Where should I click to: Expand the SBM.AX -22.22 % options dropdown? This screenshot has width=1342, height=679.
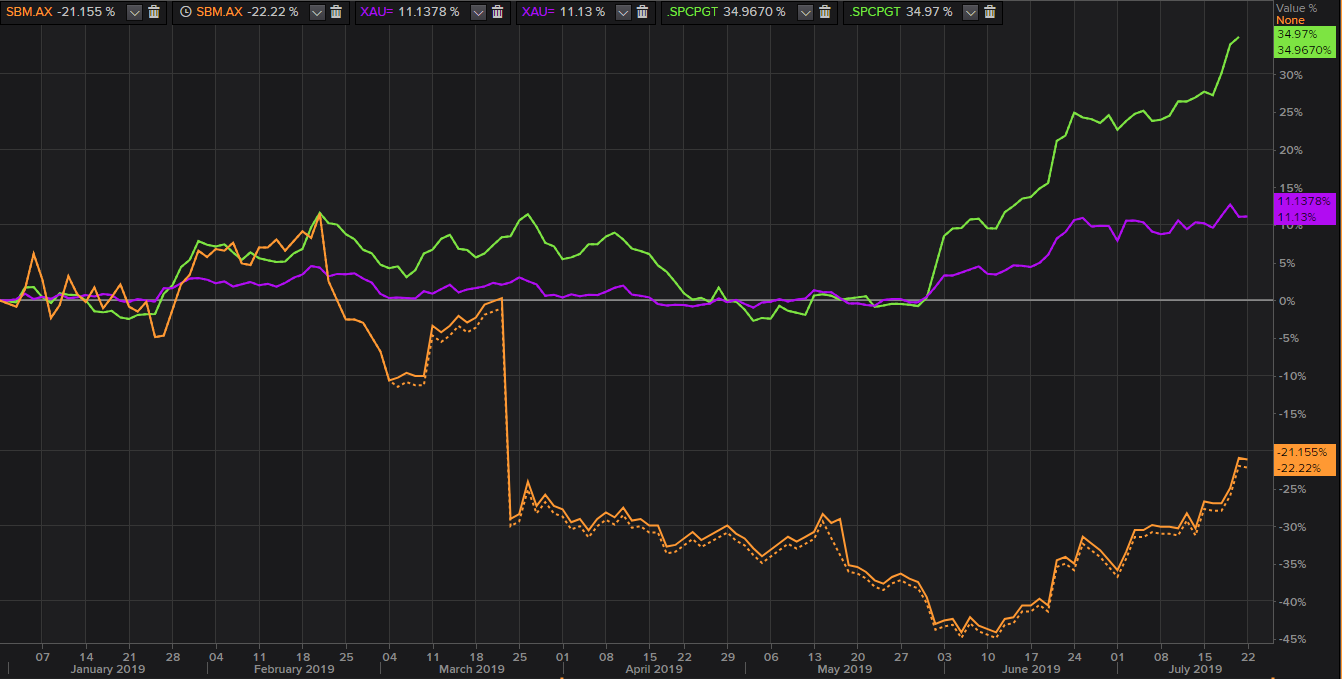coord(317,12)
